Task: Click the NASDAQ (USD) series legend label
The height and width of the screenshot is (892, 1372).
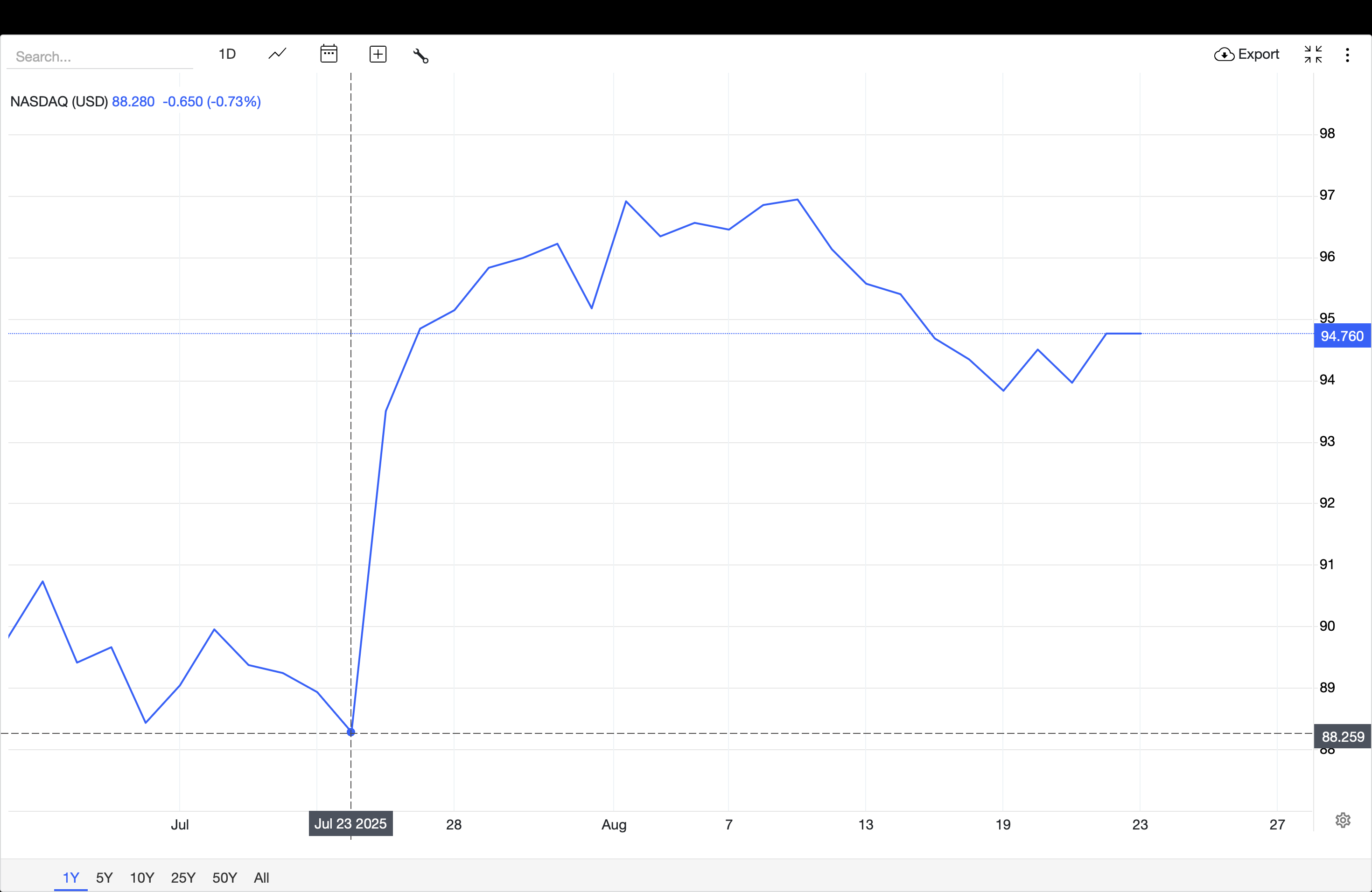Action: click(59, 101)
